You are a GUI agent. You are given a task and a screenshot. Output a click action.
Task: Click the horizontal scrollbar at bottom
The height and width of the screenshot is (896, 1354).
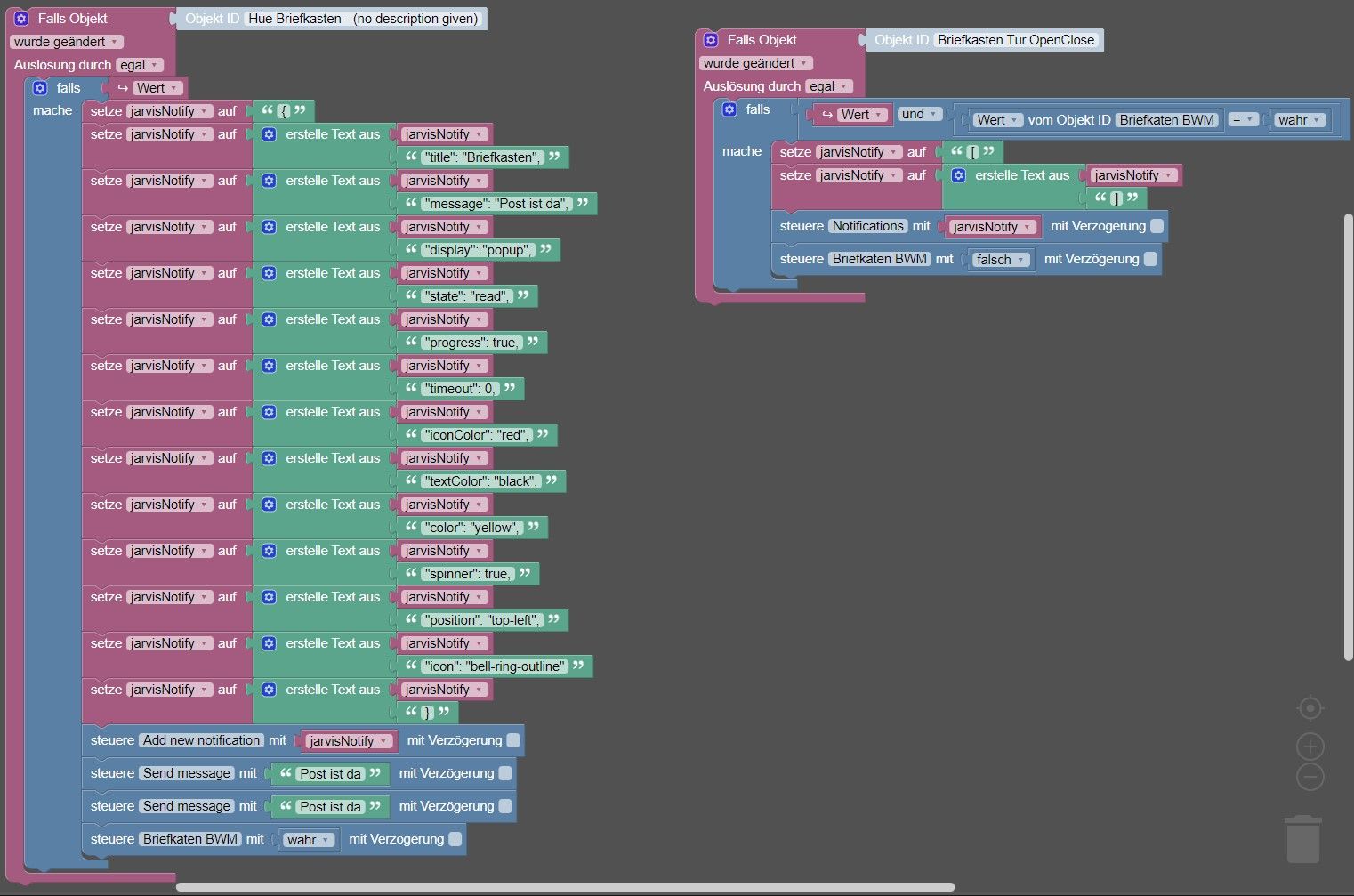point(565,887)
